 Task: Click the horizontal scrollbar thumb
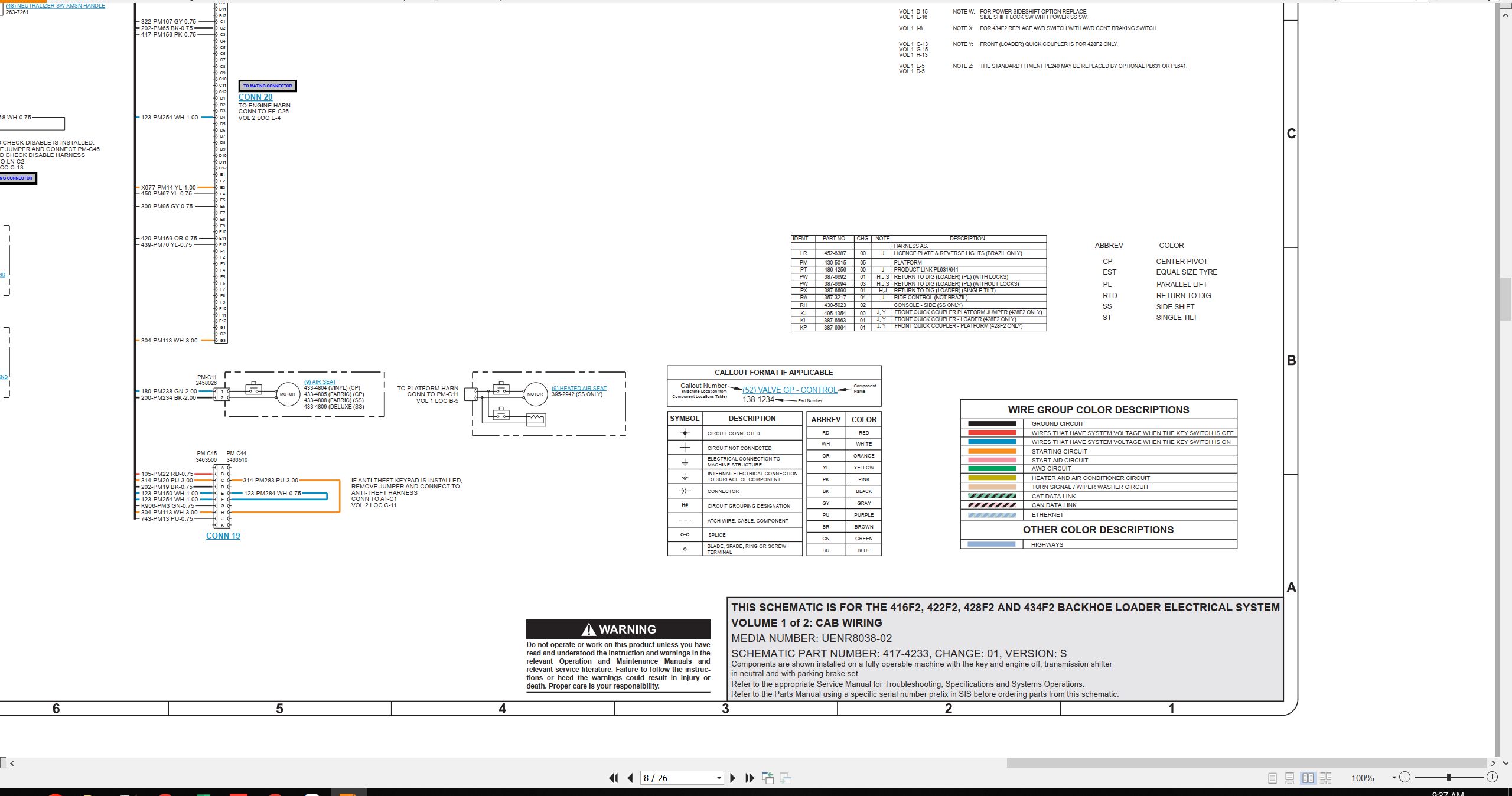[x=1246, y=762]
